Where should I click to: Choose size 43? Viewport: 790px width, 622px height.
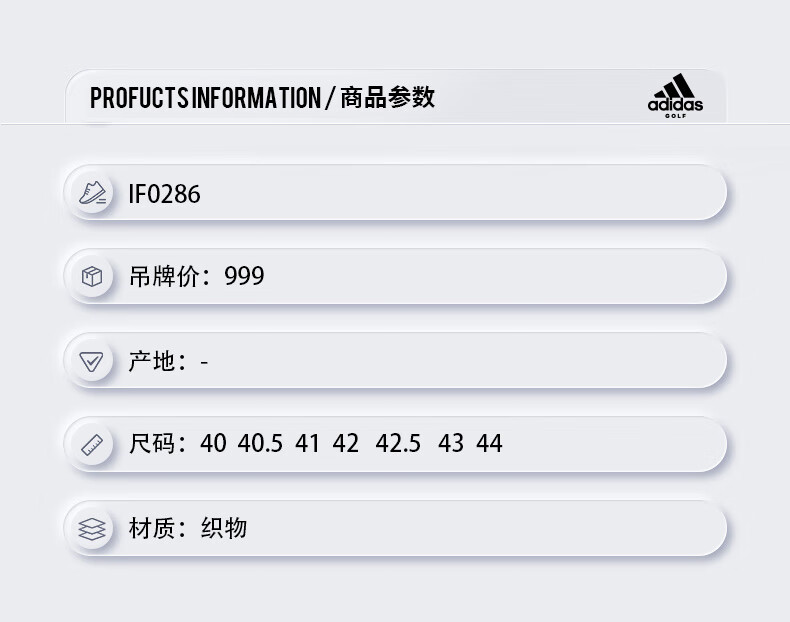tap(451, 444)
